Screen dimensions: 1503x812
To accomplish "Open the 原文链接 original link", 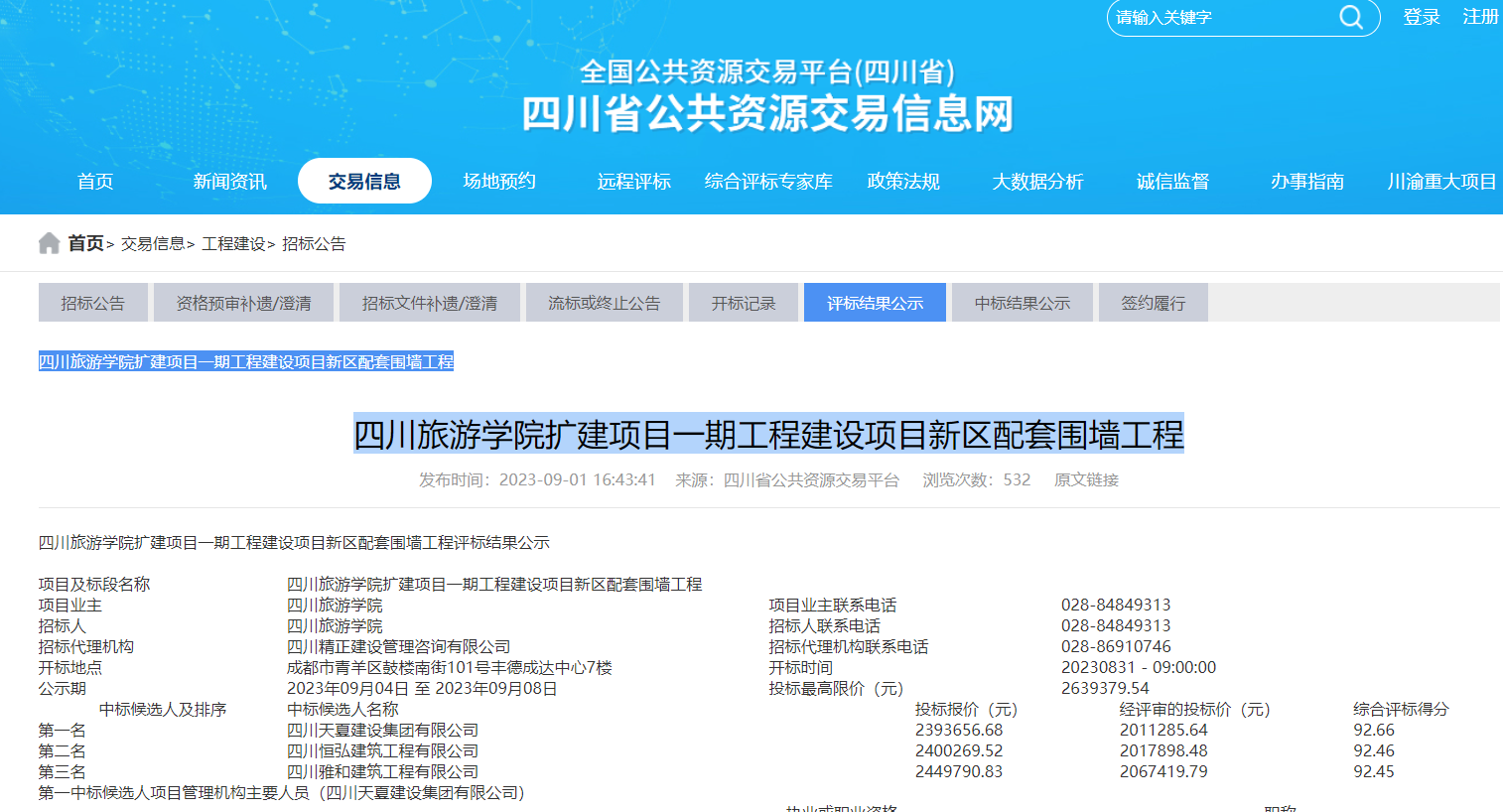I will [1086, 480].
